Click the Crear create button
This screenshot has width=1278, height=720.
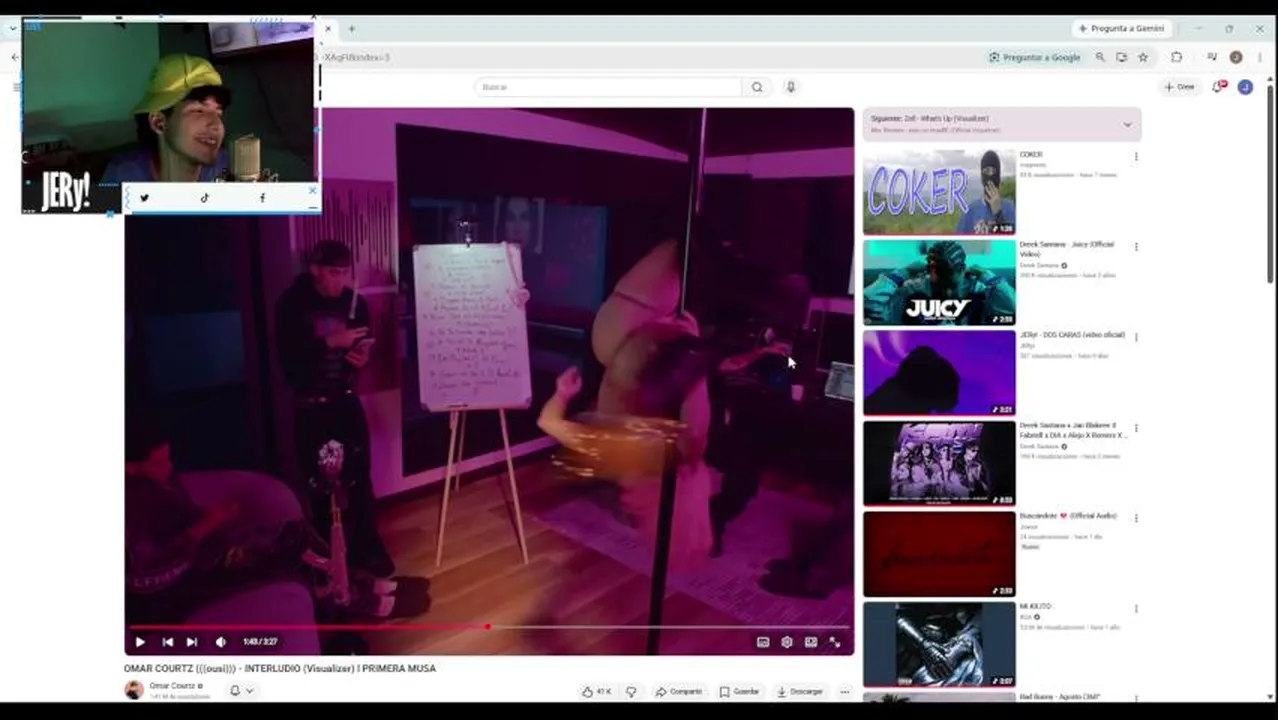pos(1180,87)
